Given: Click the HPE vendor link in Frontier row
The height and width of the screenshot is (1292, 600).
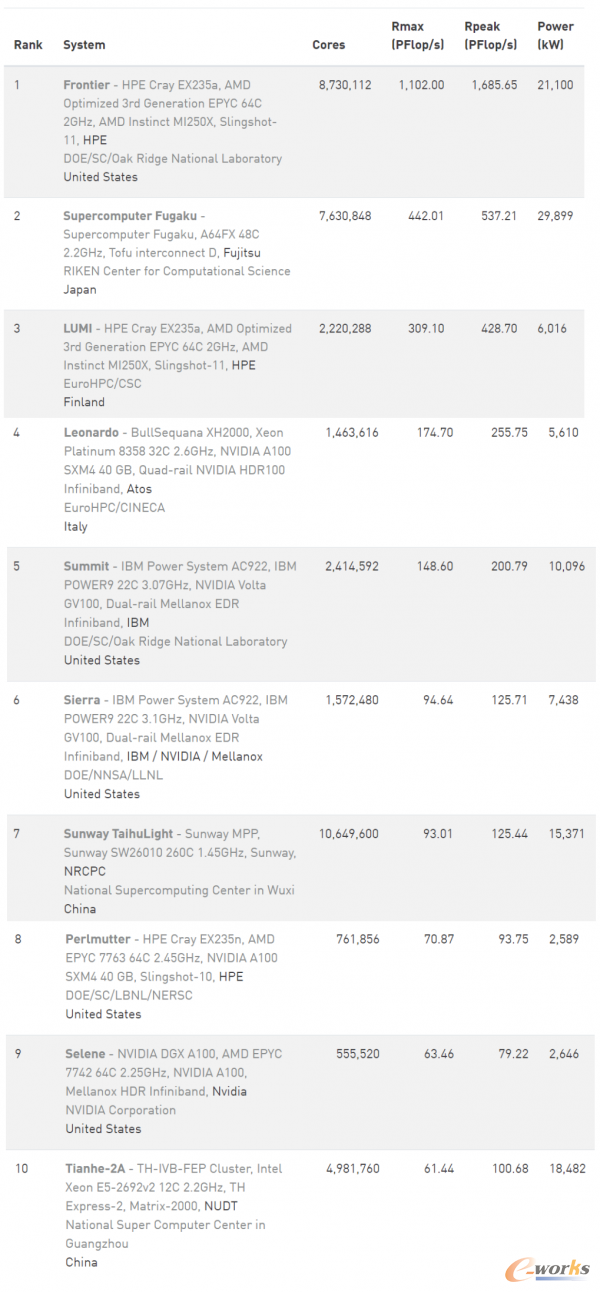Looking at the screenshot, I should pyautogui.click(x=95, y=140).
